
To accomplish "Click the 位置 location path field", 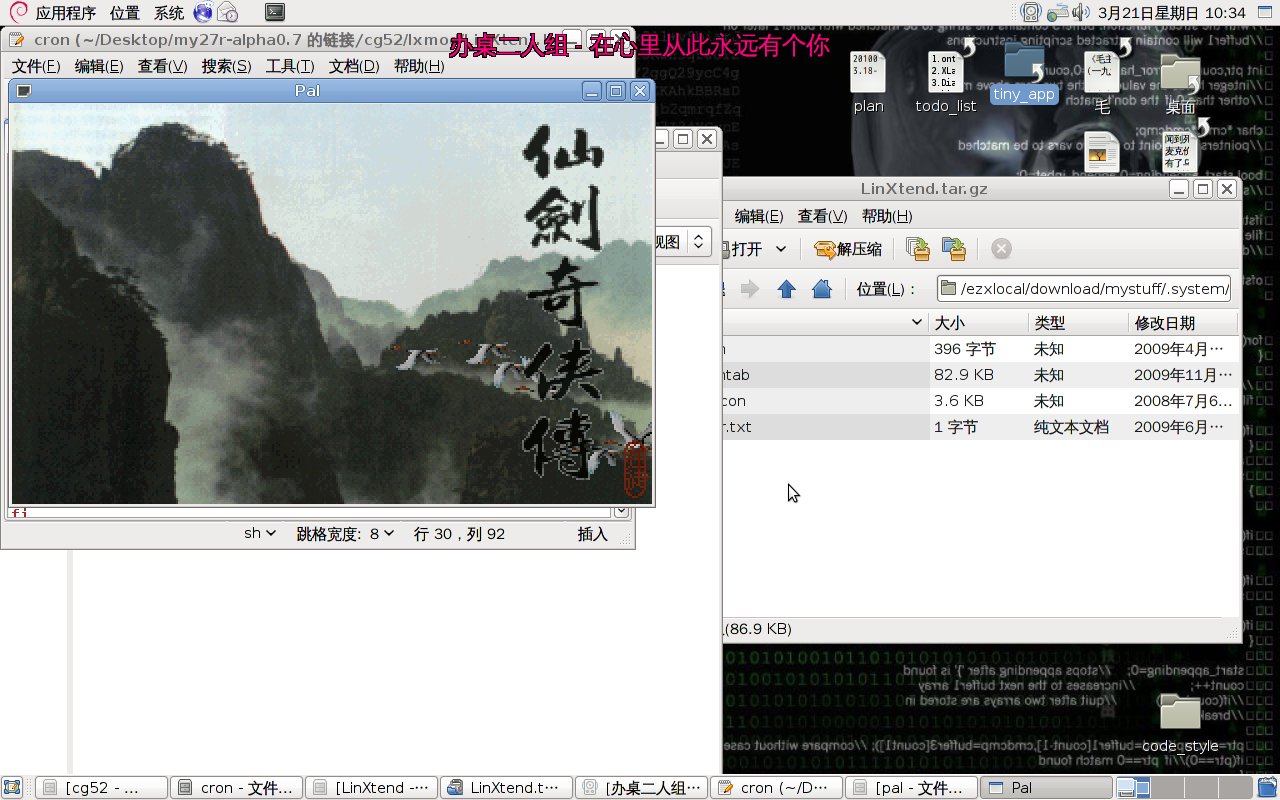I will pos(1084,289).
